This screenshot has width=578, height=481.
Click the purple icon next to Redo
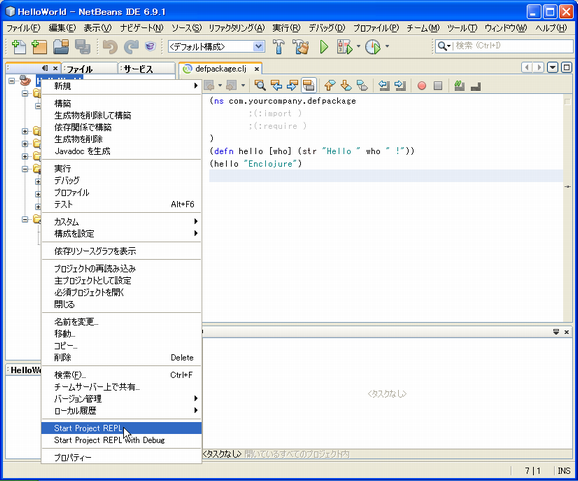150,46
